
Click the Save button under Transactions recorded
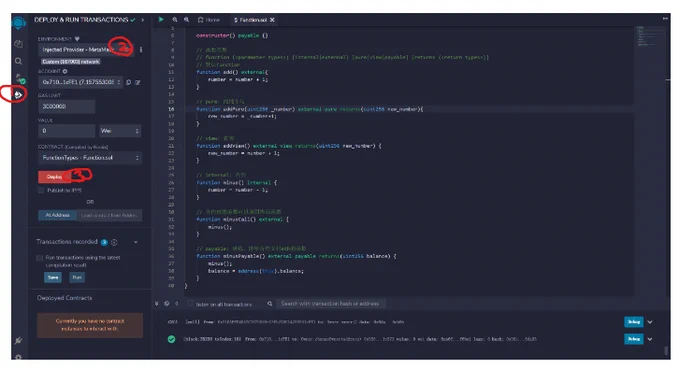[x=53, y=277]
